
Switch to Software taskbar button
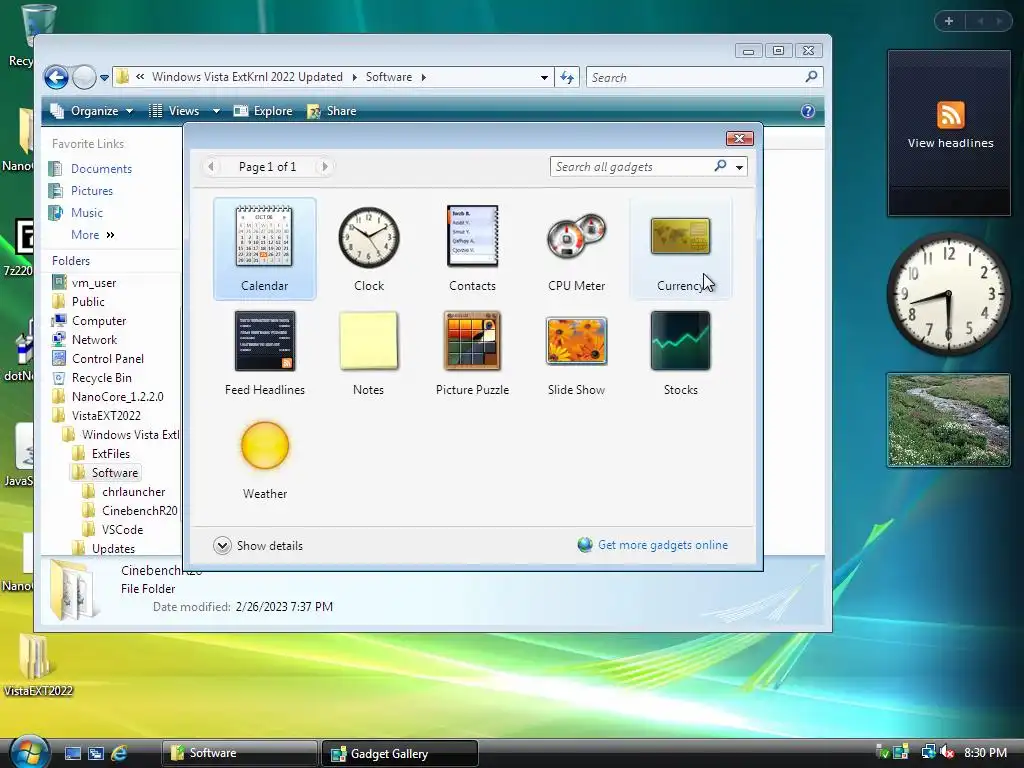tap(239, 753)
